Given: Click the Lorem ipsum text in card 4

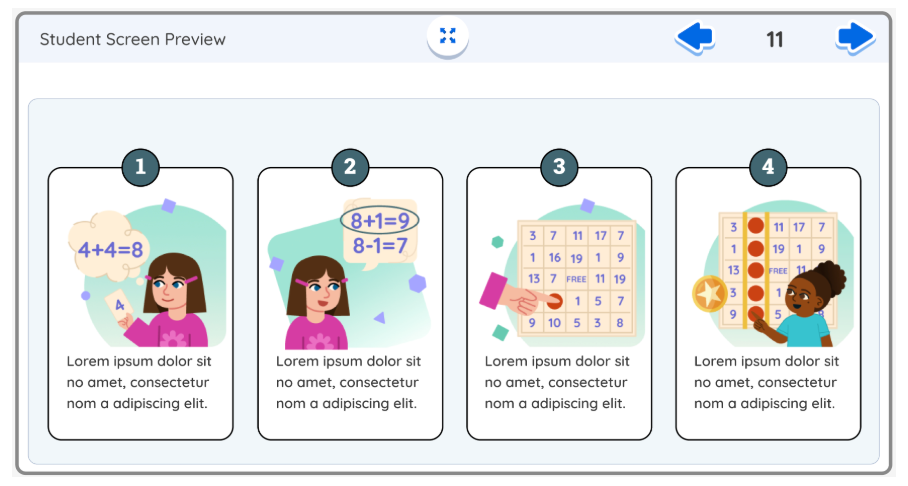Looking at the screenshot, I should (x=766, y=382).
